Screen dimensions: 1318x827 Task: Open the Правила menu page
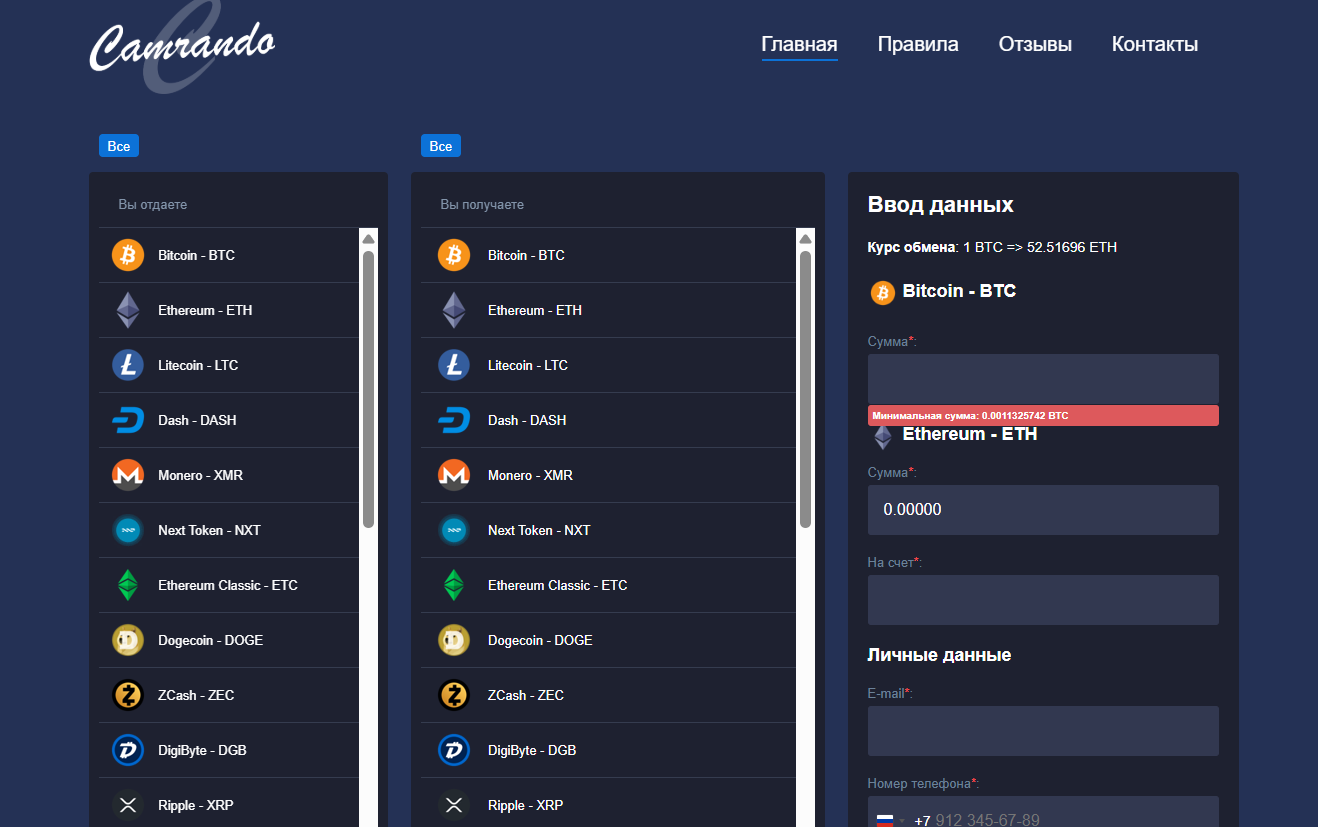(x=917, y=44)
